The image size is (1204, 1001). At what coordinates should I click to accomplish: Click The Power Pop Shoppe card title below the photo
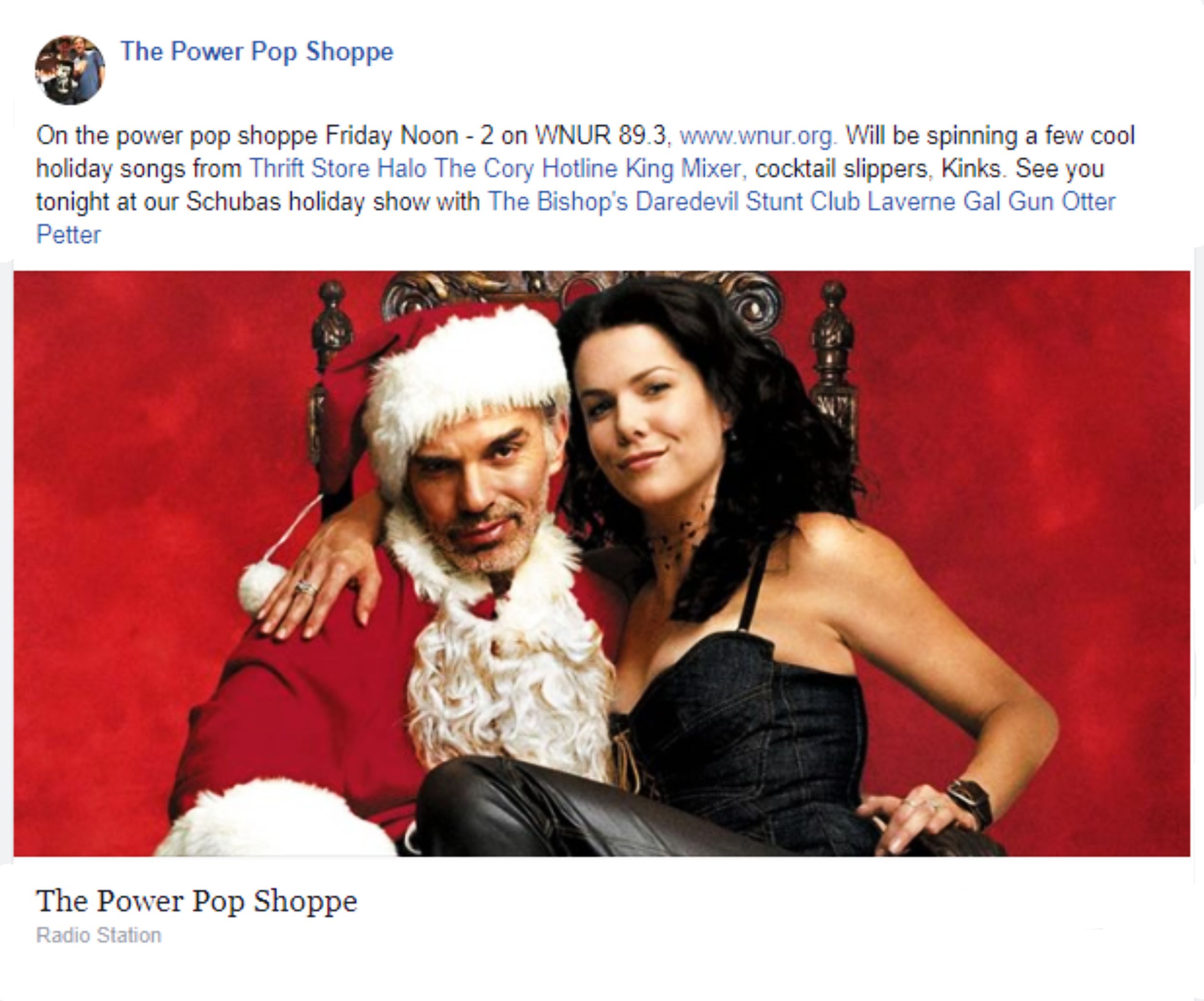pyautogui.click(x=196, y=901)
